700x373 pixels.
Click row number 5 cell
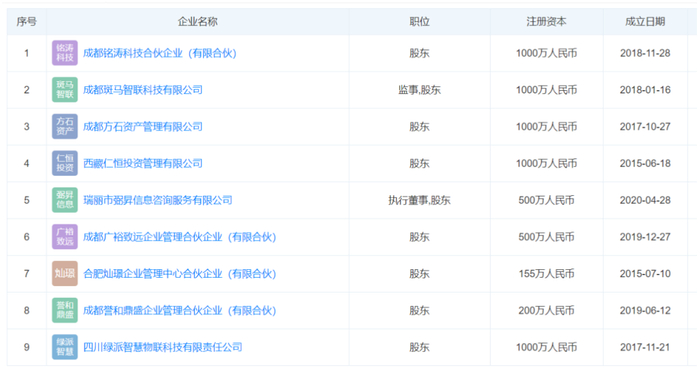point(26,200)
